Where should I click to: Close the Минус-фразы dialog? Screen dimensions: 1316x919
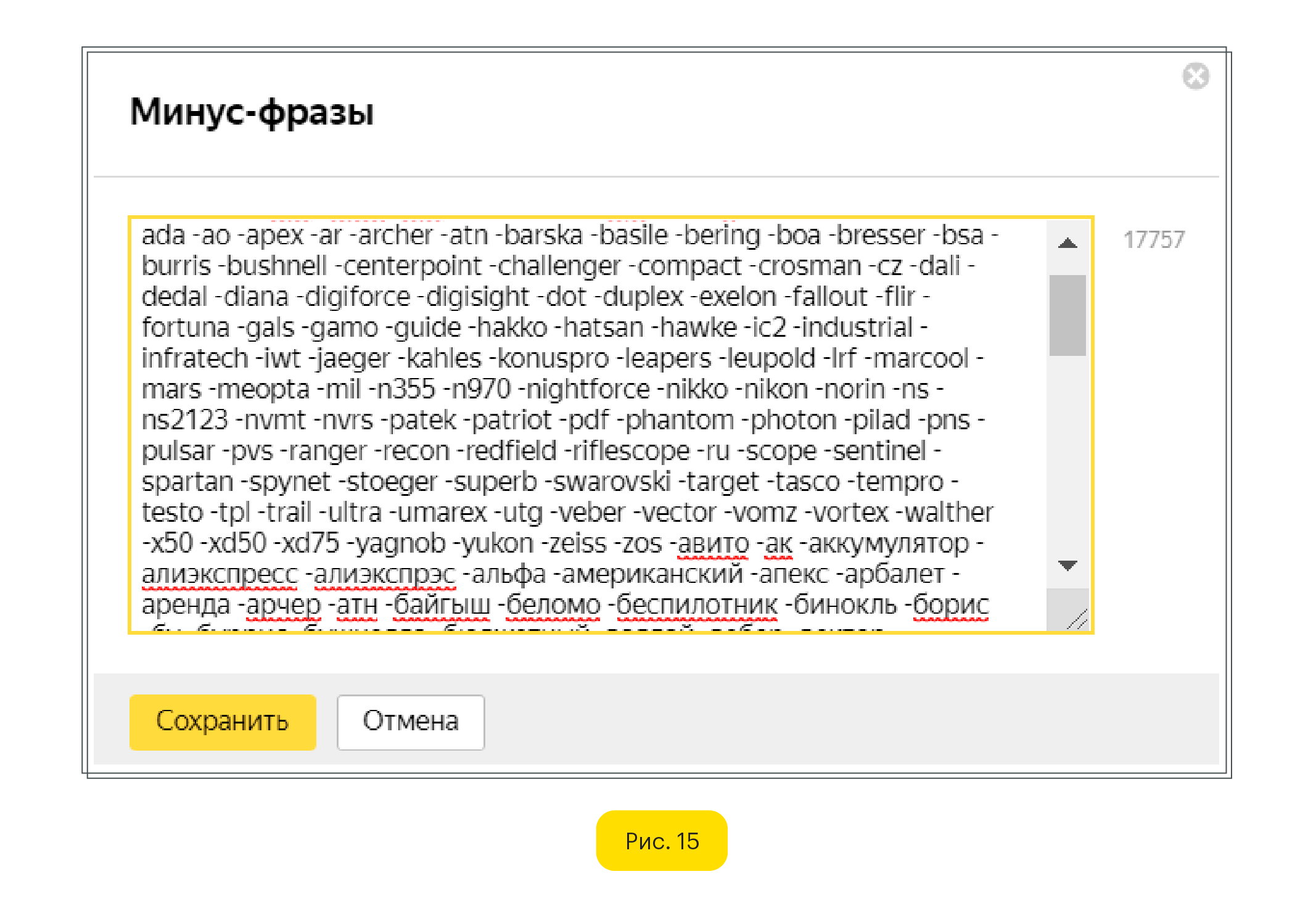click(1195, 76)
